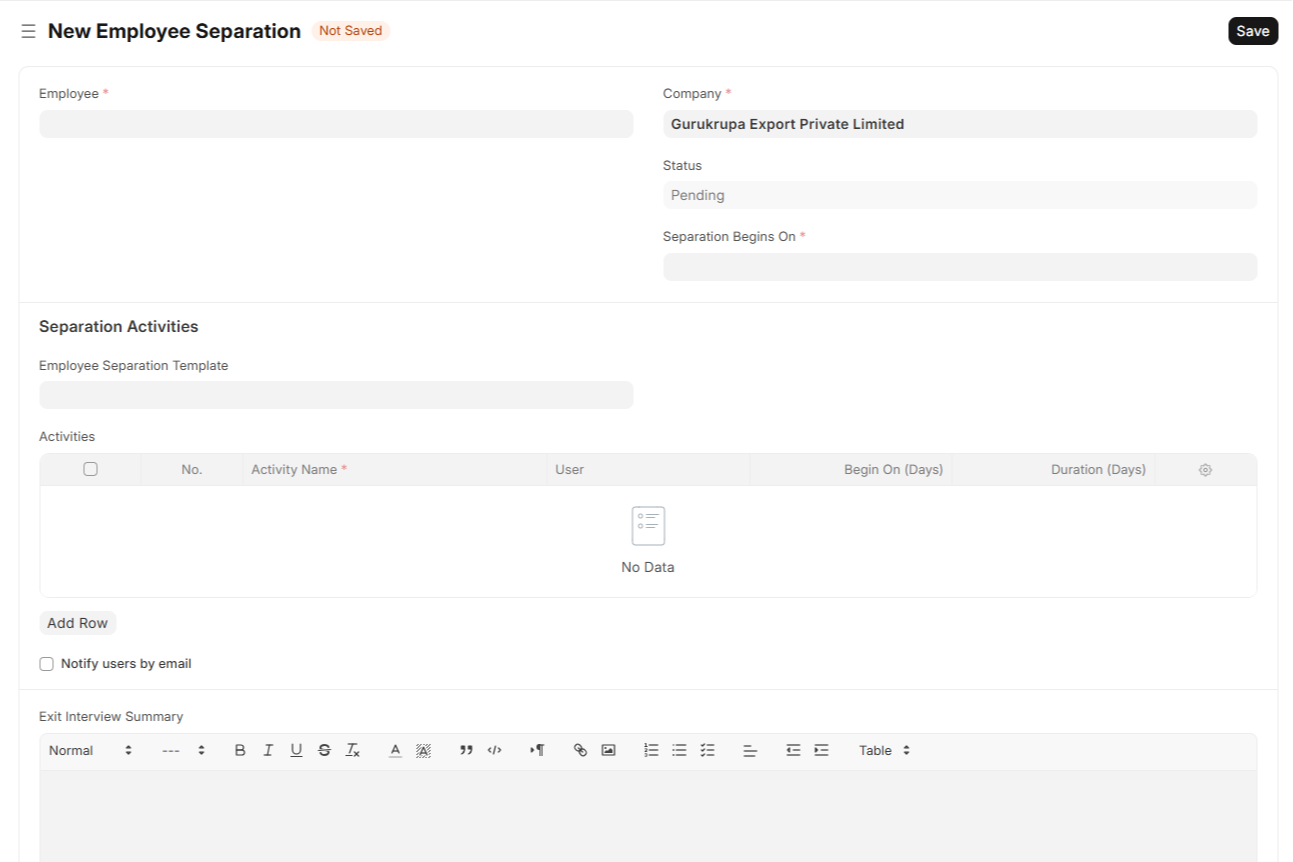Save the new Employee Separation
The image size is (1293, 862).
1253,31
